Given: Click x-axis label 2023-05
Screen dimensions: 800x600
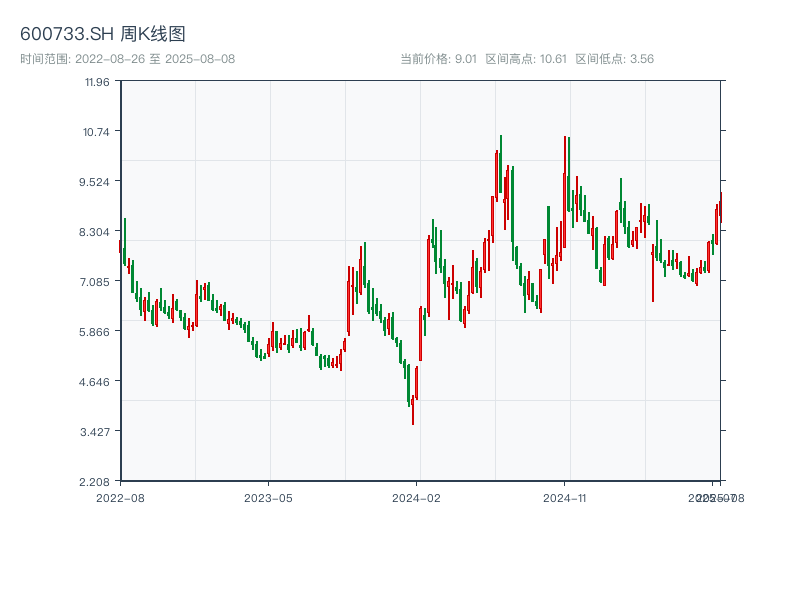Looking at the screenshot, I should [268, 498].
